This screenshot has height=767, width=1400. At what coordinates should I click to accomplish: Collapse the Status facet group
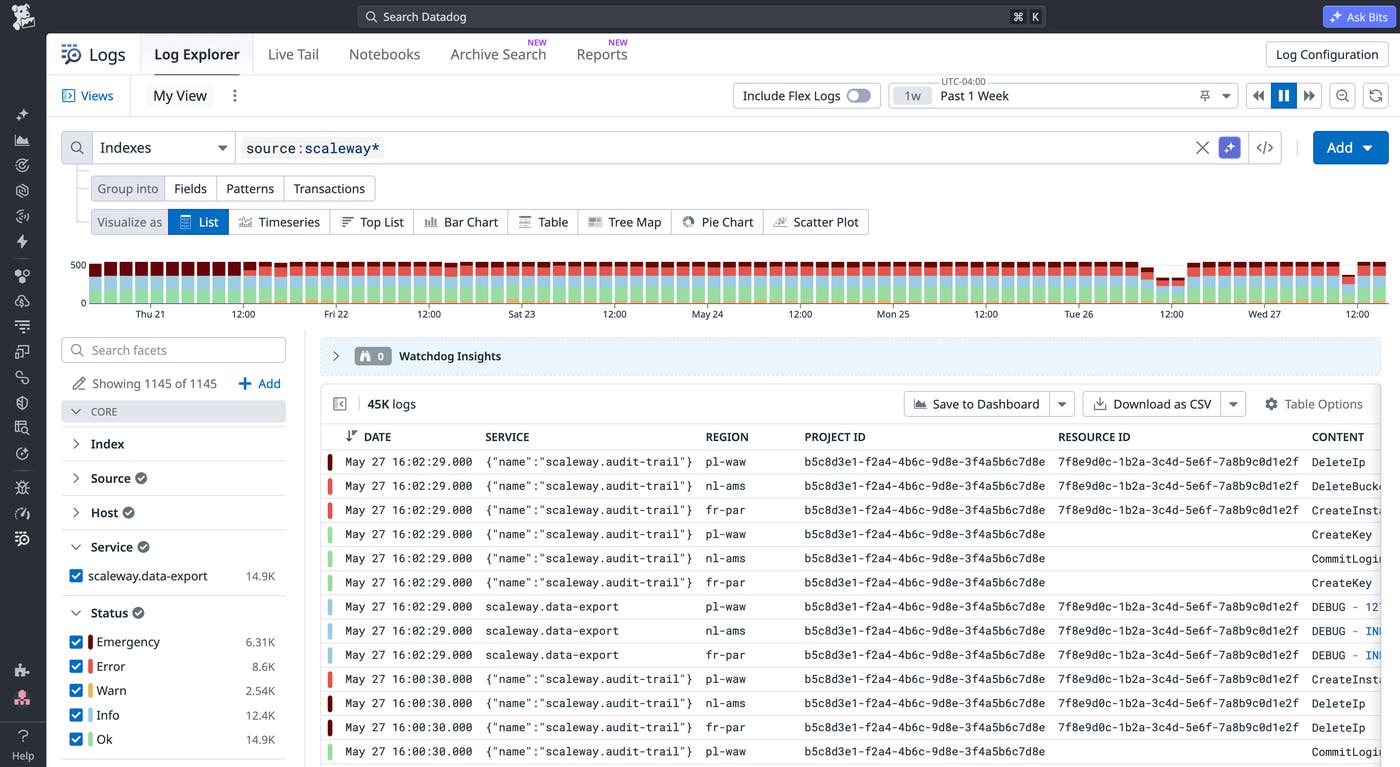pos(76,613)
